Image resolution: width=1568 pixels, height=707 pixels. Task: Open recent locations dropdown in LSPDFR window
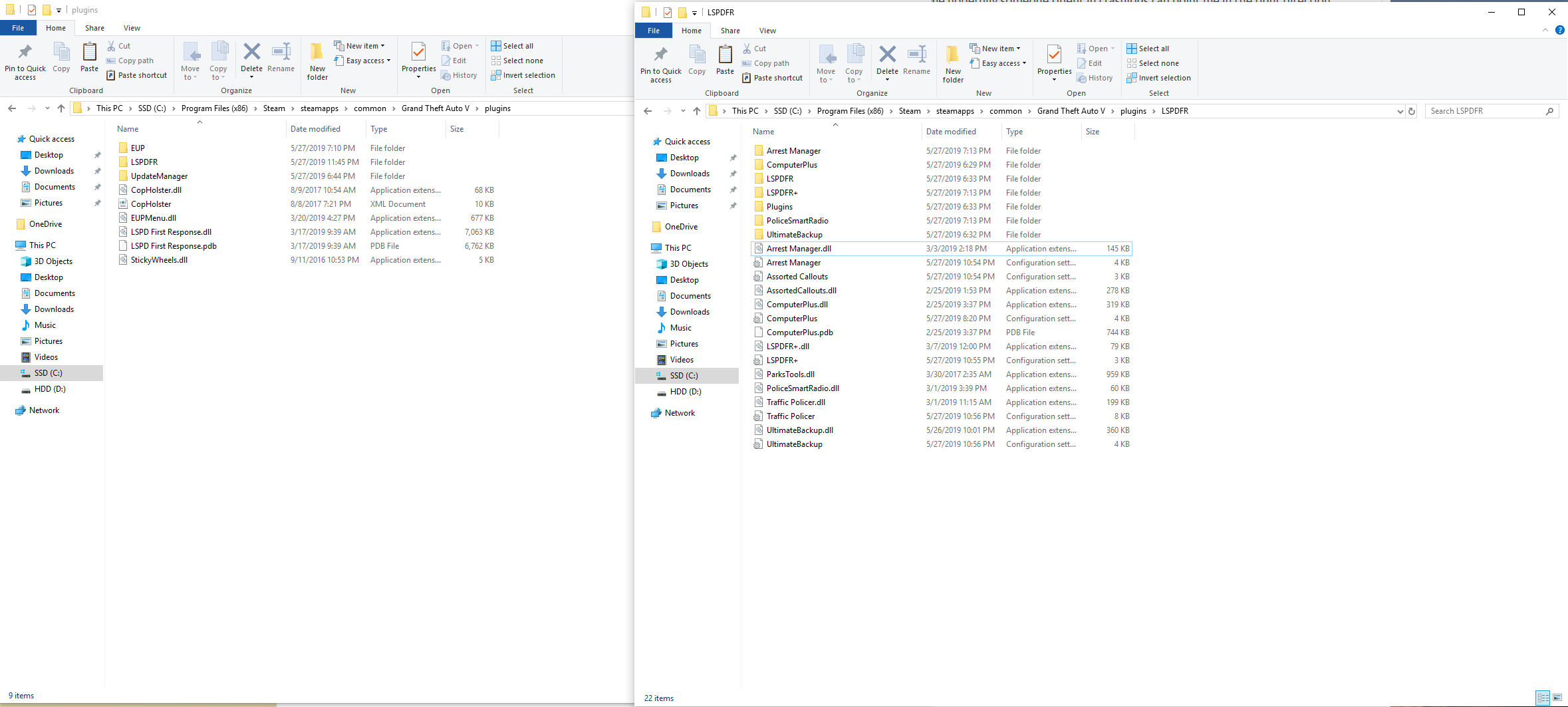click(683, 111)
